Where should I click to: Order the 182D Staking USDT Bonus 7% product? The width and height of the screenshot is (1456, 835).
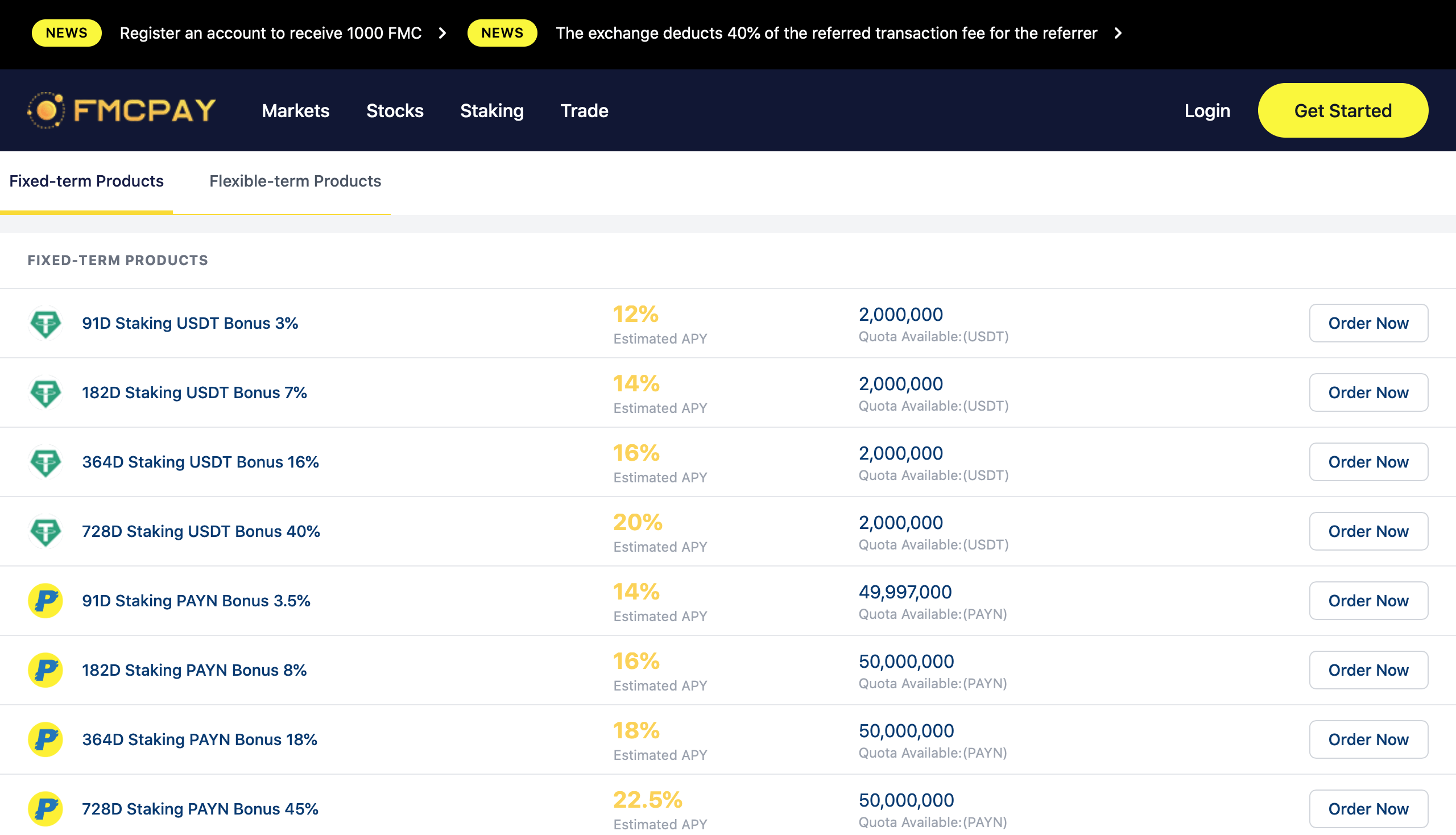(1368, 392)
